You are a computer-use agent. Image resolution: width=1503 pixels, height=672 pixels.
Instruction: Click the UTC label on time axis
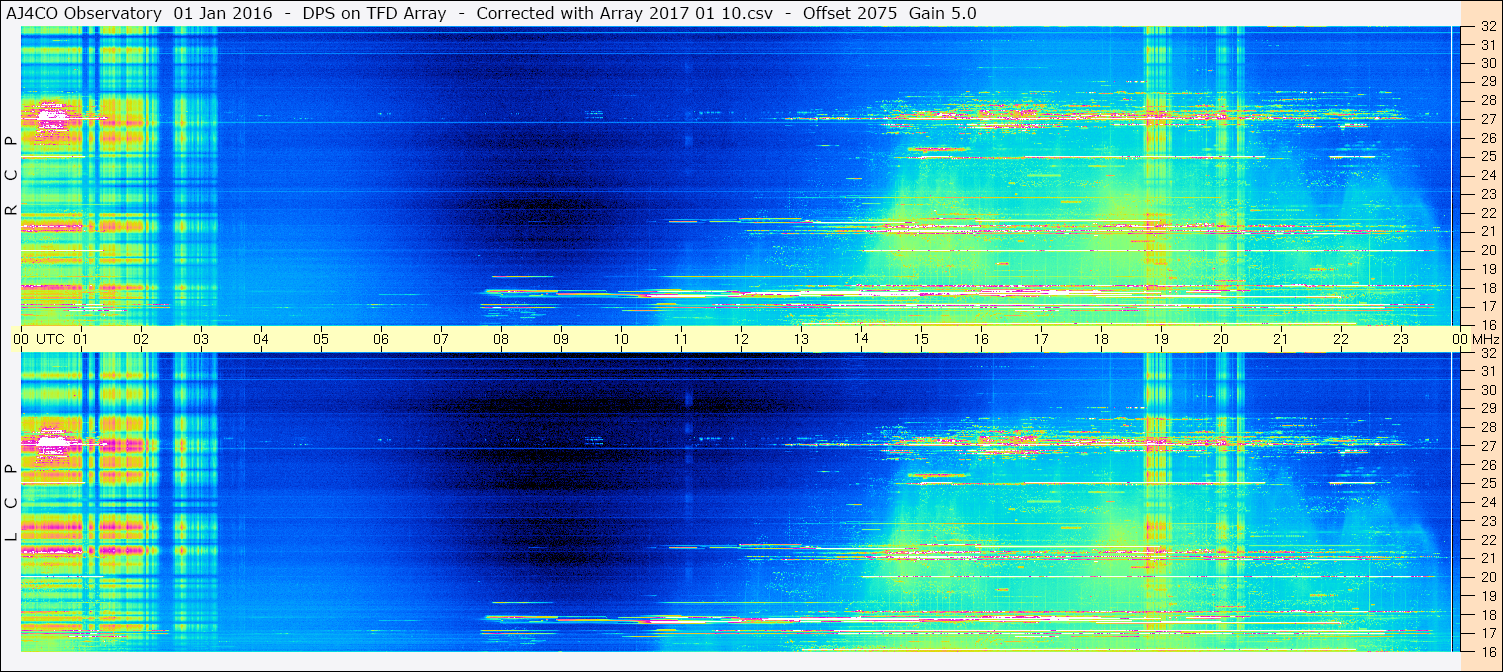50,339
